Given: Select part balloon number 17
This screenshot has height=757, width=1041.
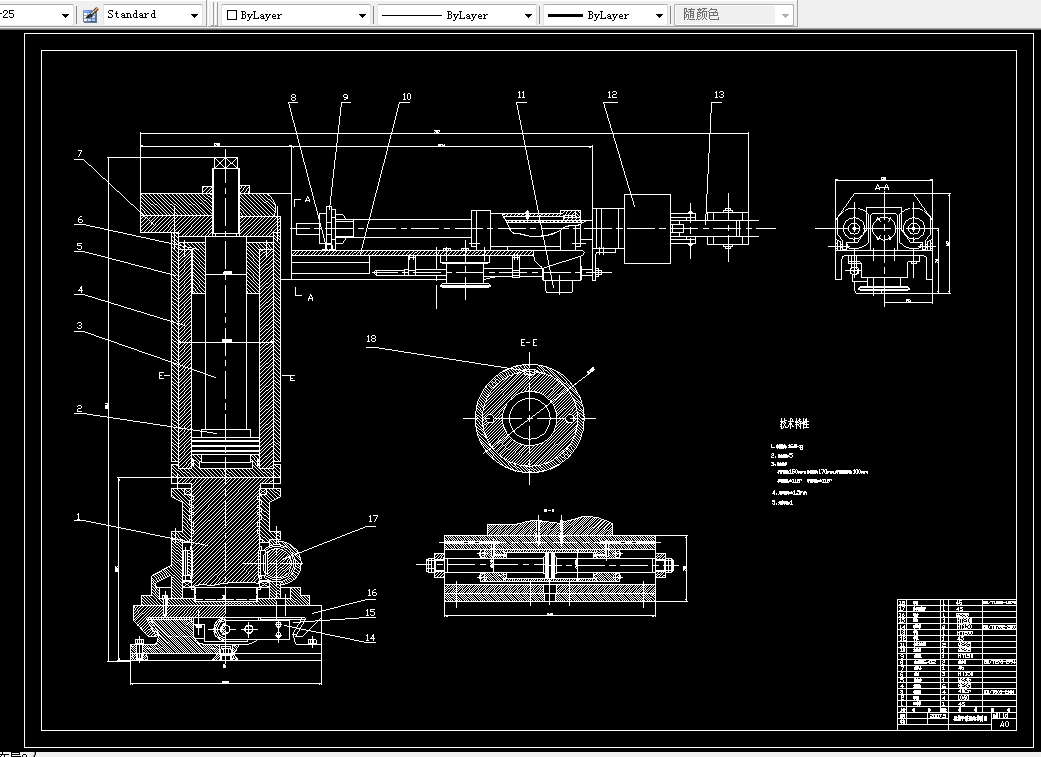Looking at the screenshot, I should tap(372, 519).
